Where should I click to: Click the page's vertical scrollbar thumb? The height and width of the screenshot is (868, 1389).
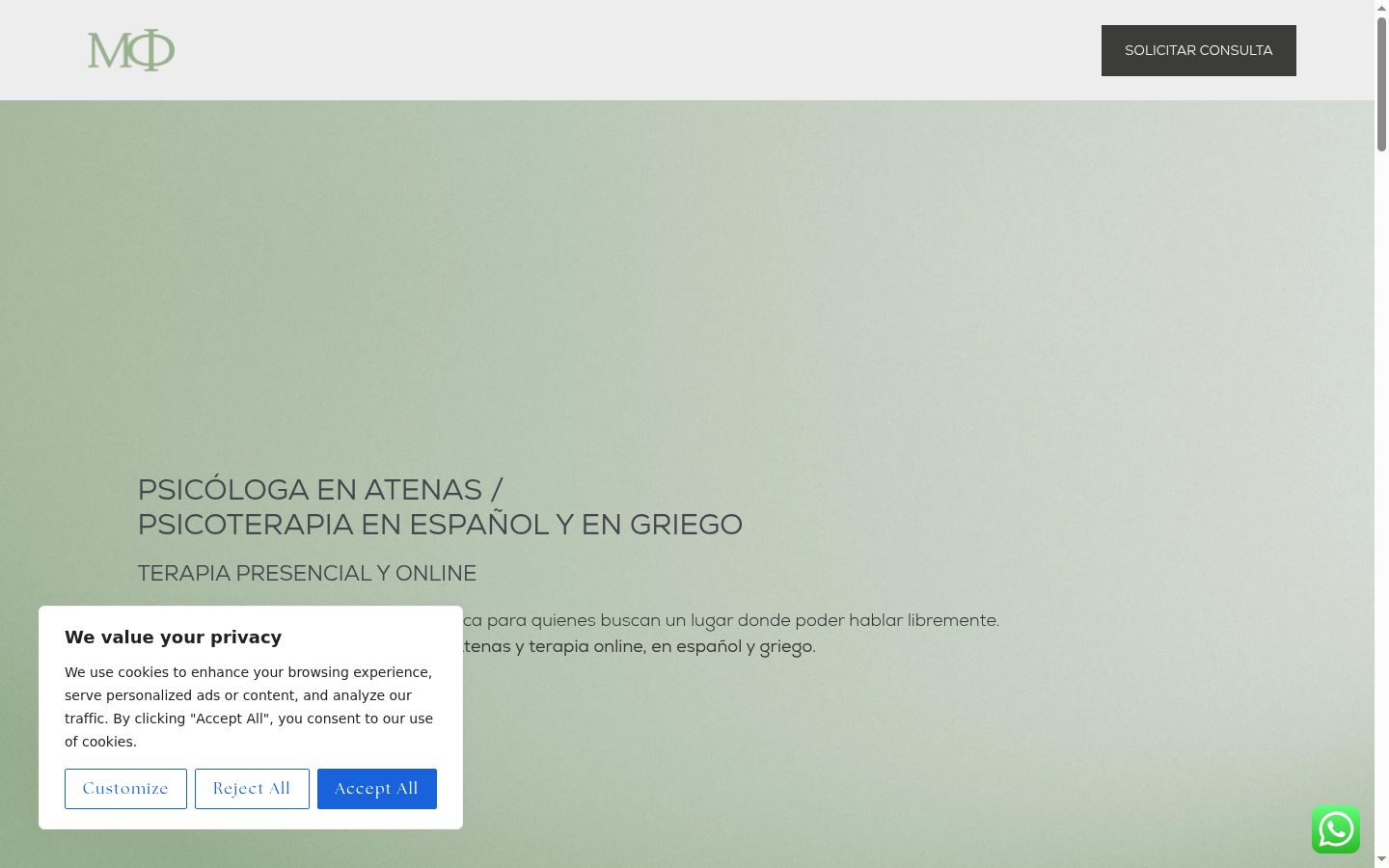[1381, 83]
